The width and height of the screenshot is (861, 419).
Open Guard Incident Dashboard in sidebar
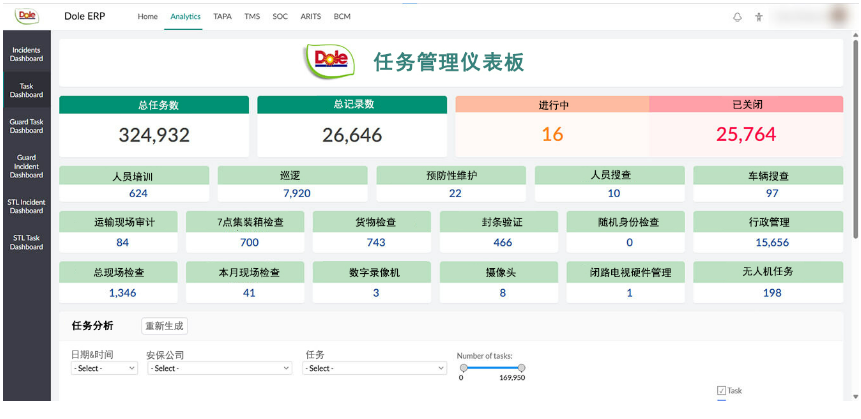pos(26,166)
